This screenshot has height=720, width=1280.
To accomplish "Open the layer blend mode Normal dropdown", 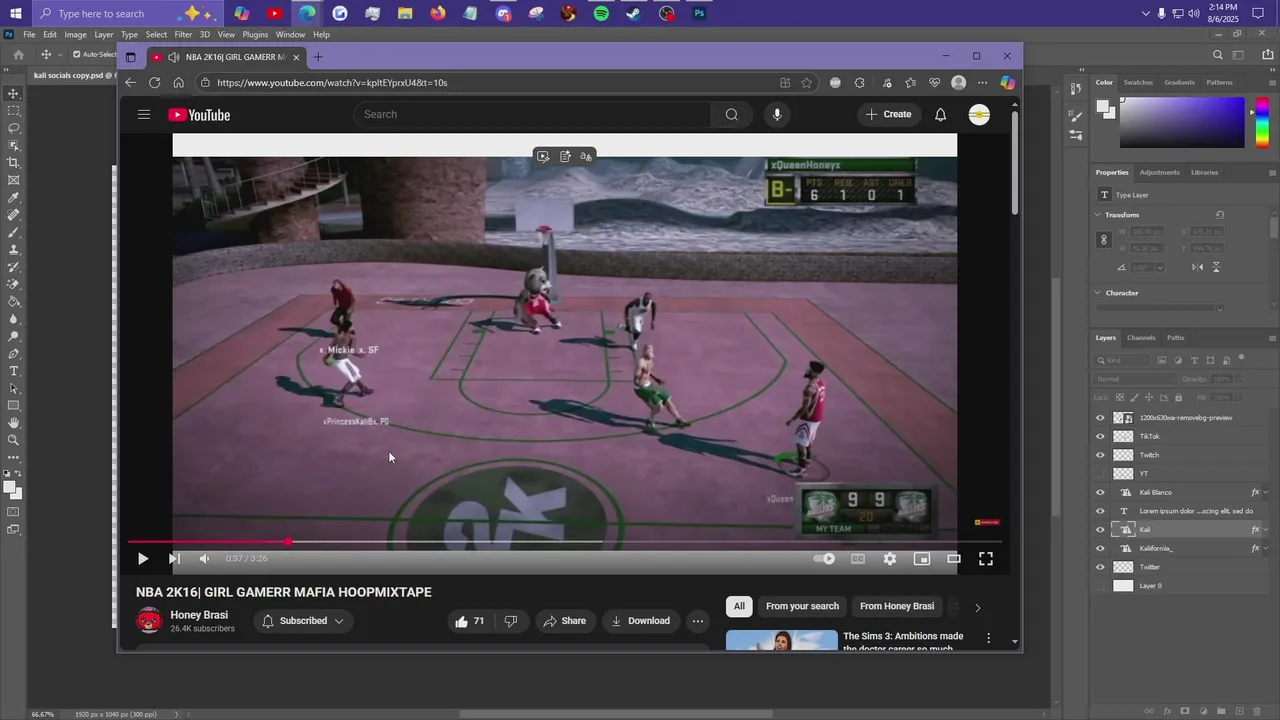I will coord(1137,379).
